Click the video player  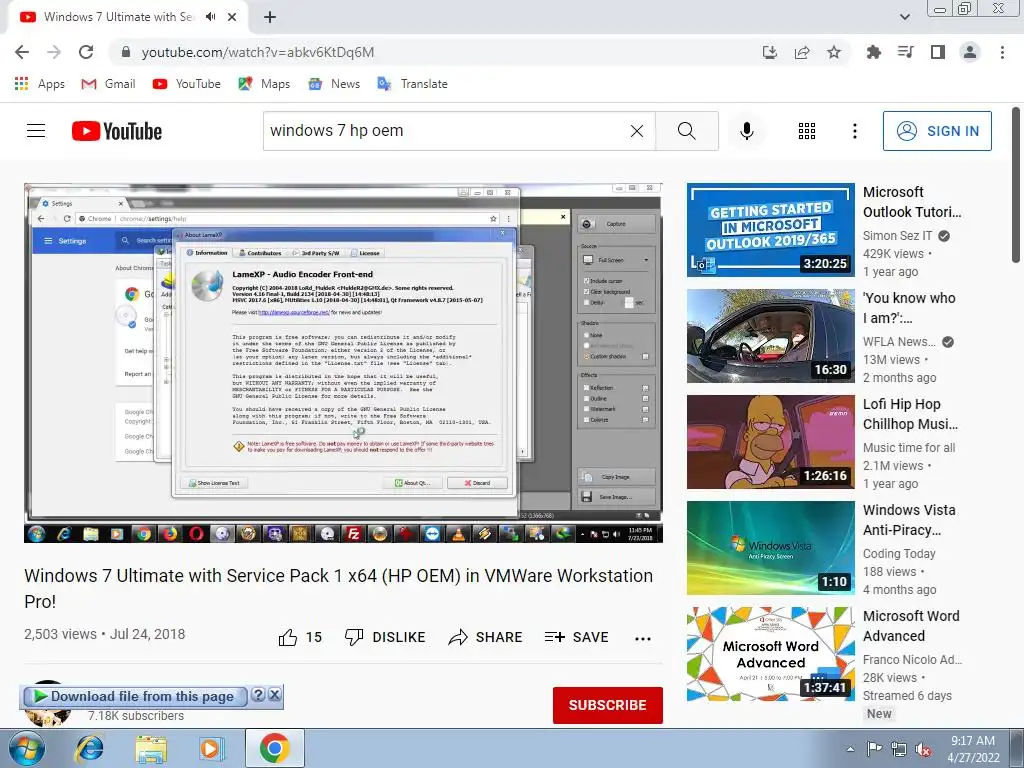[x=344, y=363]
